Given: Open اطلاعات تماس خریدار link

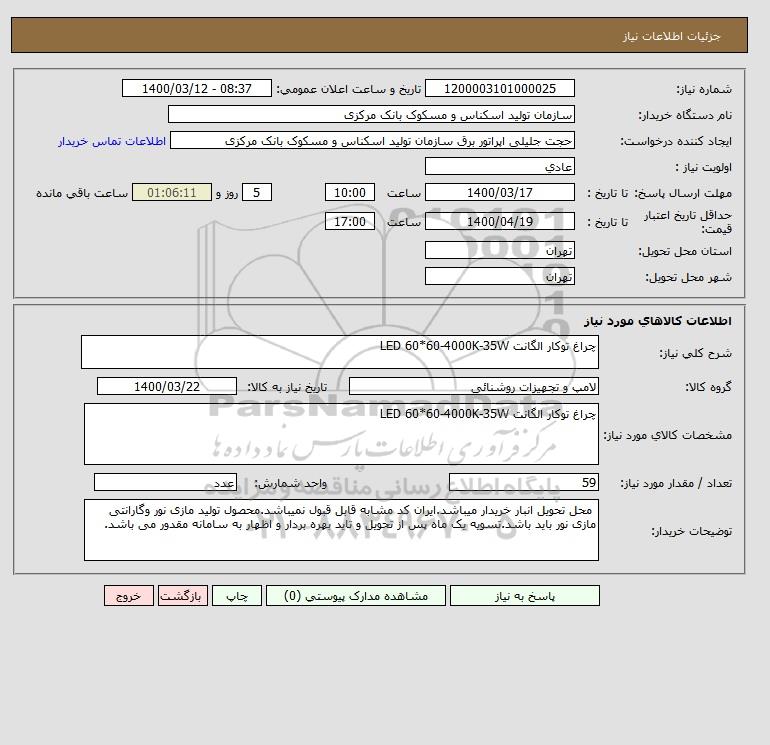Looking at the screenshot, I should tap(112, 141).
